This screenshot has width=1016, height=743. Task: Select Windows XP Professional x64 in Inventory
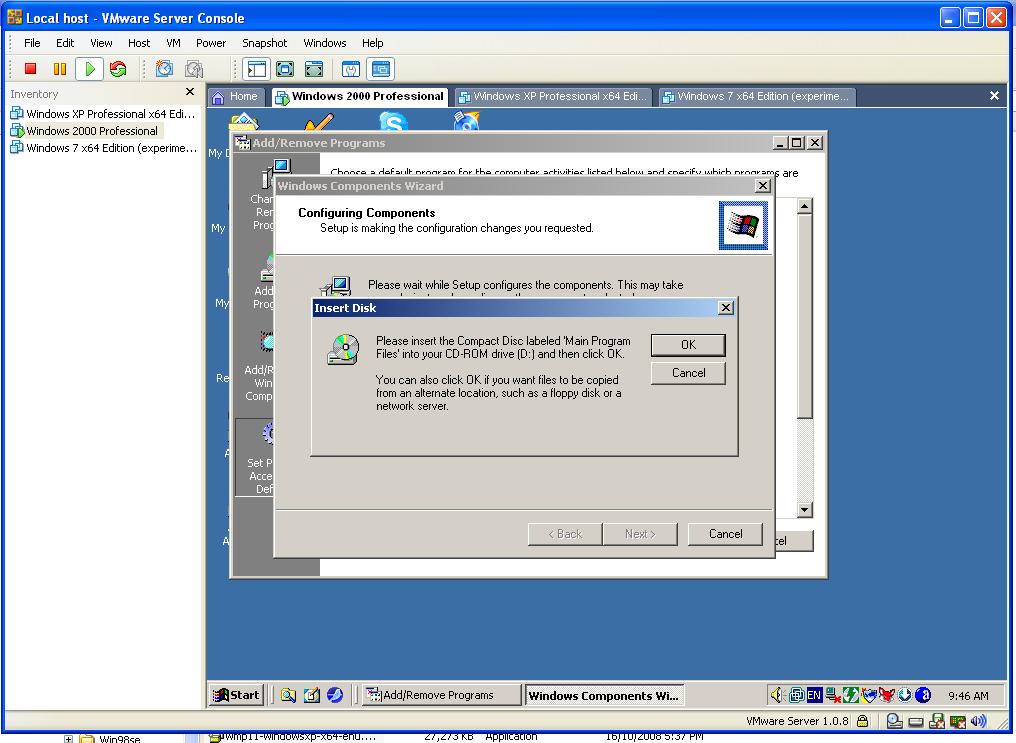pos(110,114)
